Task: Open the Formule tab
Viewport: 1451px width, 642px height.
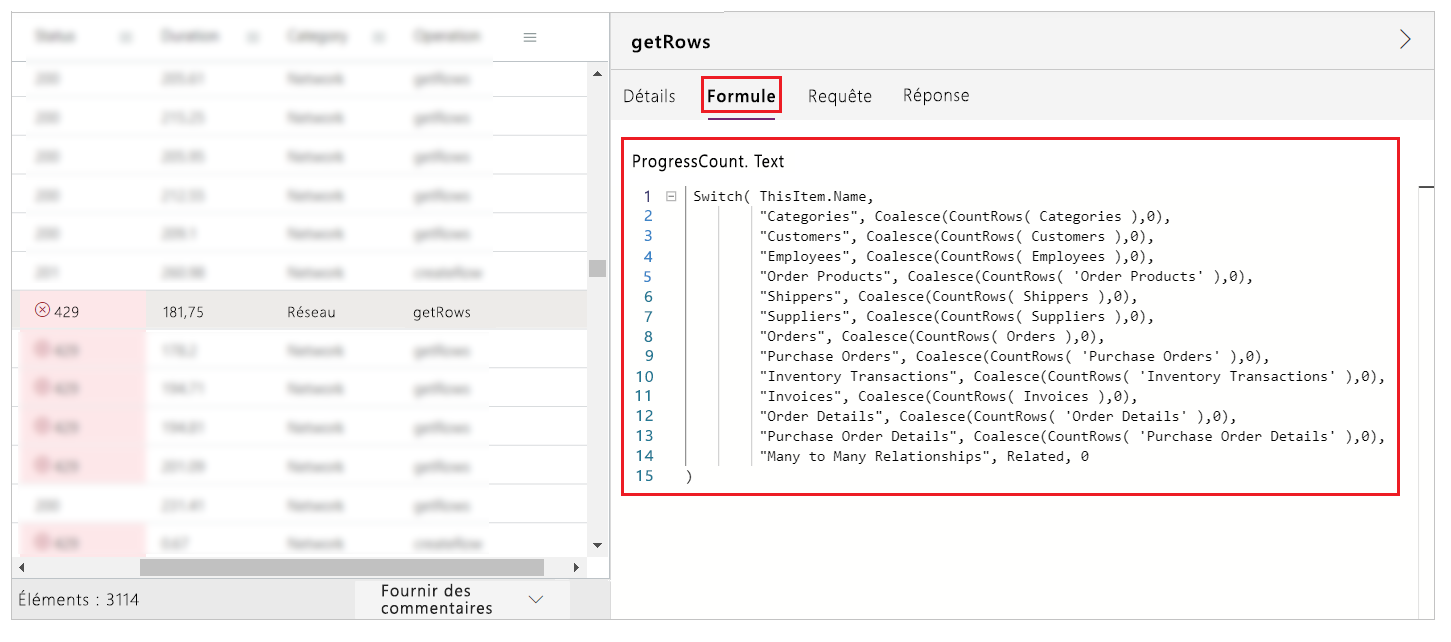Action: coord(741,96)
